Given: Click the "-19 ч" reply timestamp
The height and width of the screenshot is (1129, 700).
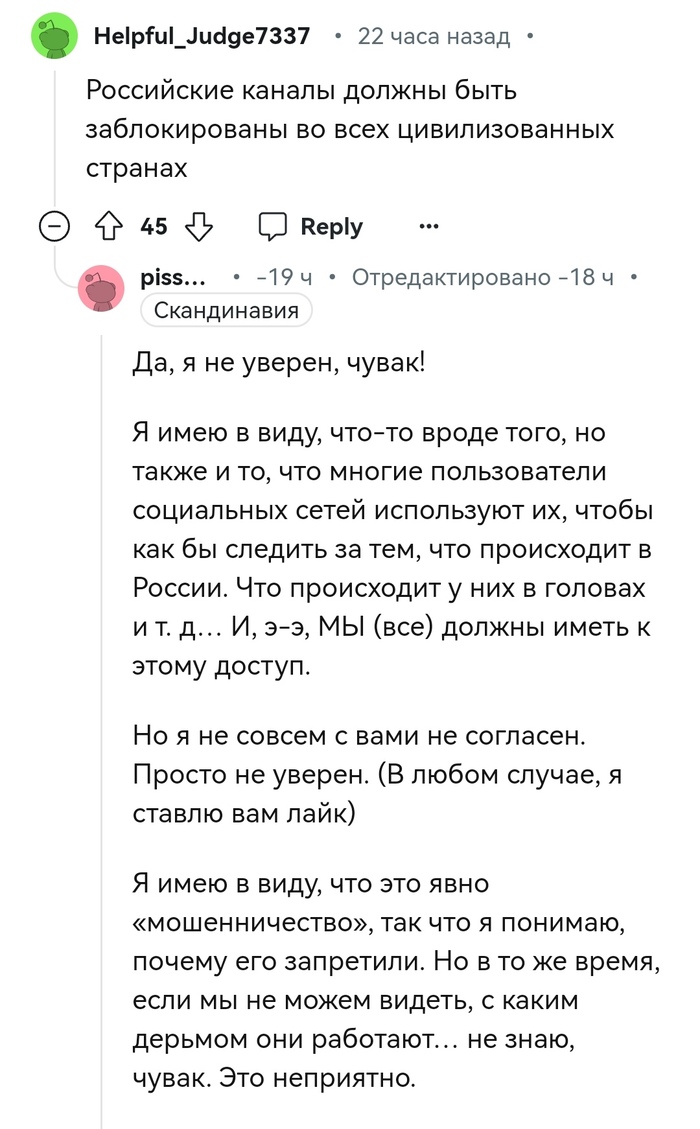Looking at the screenshot, I should tap(284, 277).
